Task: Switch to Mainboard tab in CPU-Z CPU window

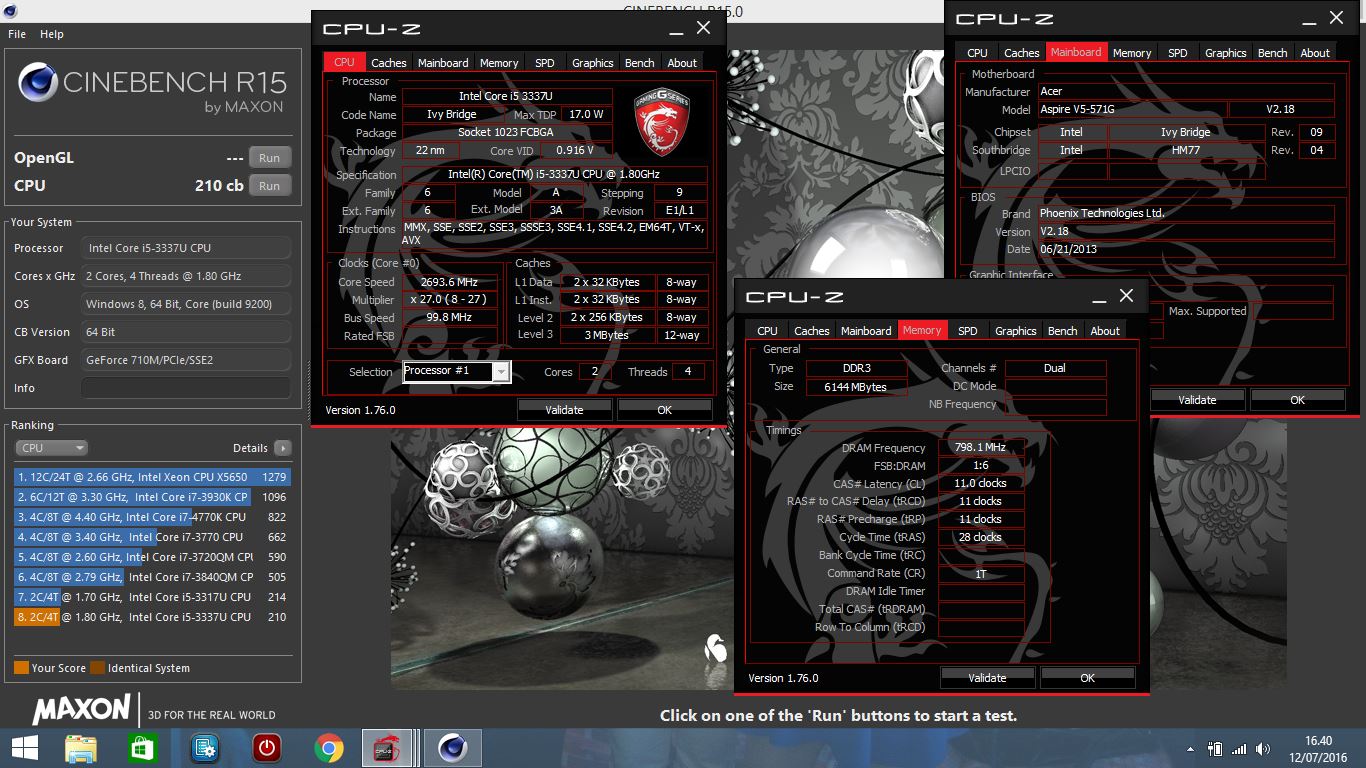Action: 444,62
